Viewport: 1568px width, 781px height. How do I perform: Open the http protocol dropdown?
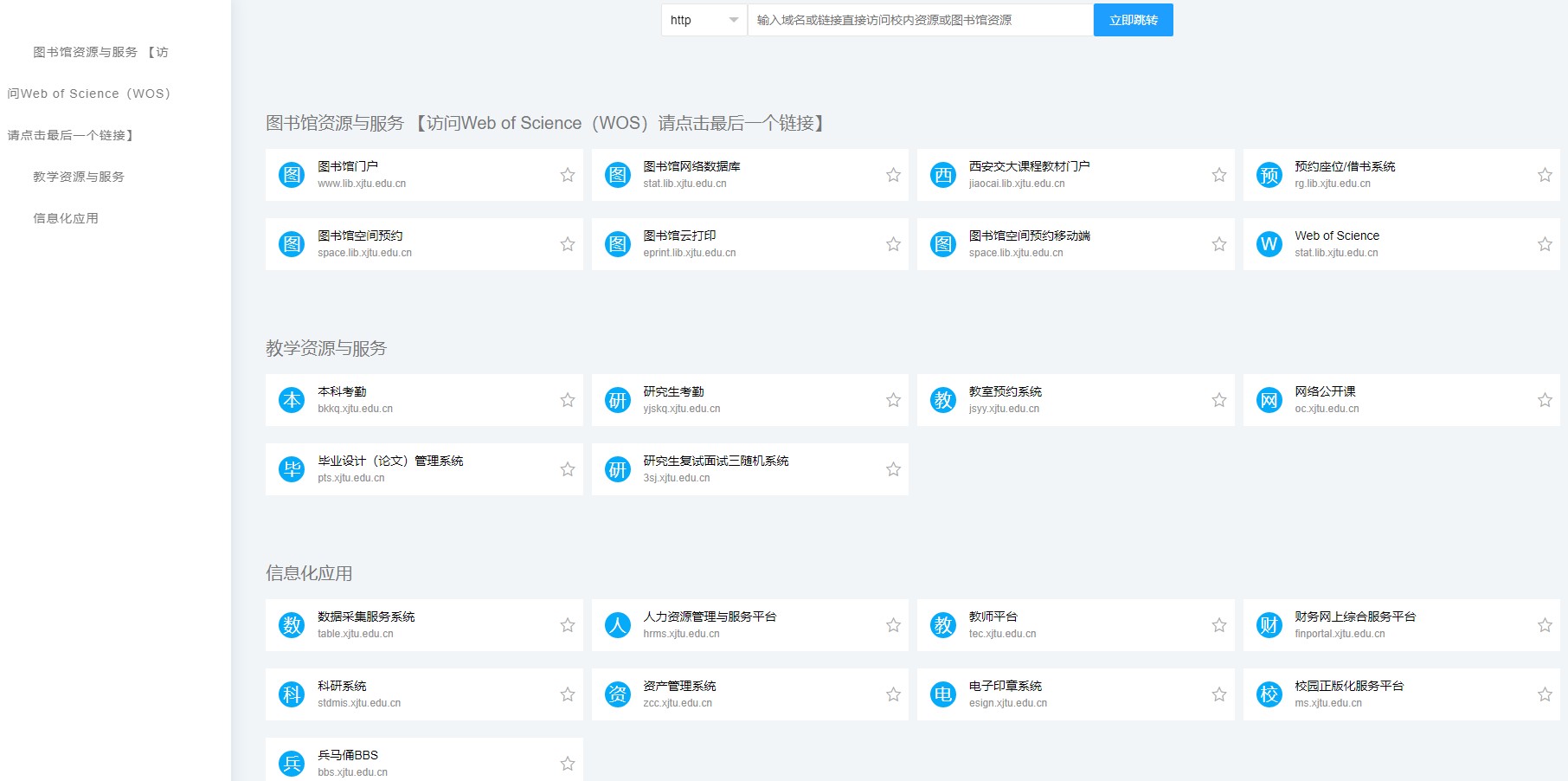tap(704, 20)
